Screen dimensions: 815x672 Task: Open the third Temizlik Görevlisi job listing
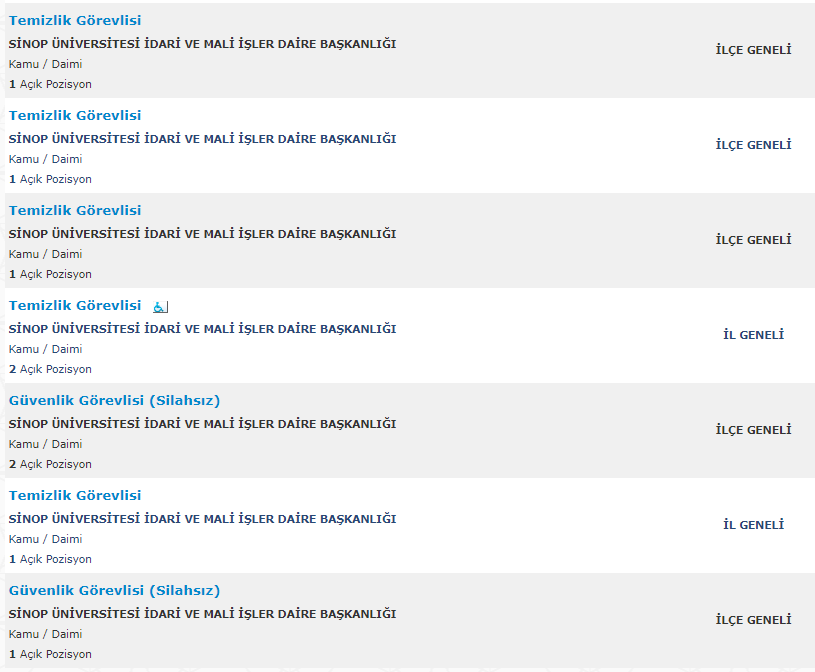tap(75, 211)
